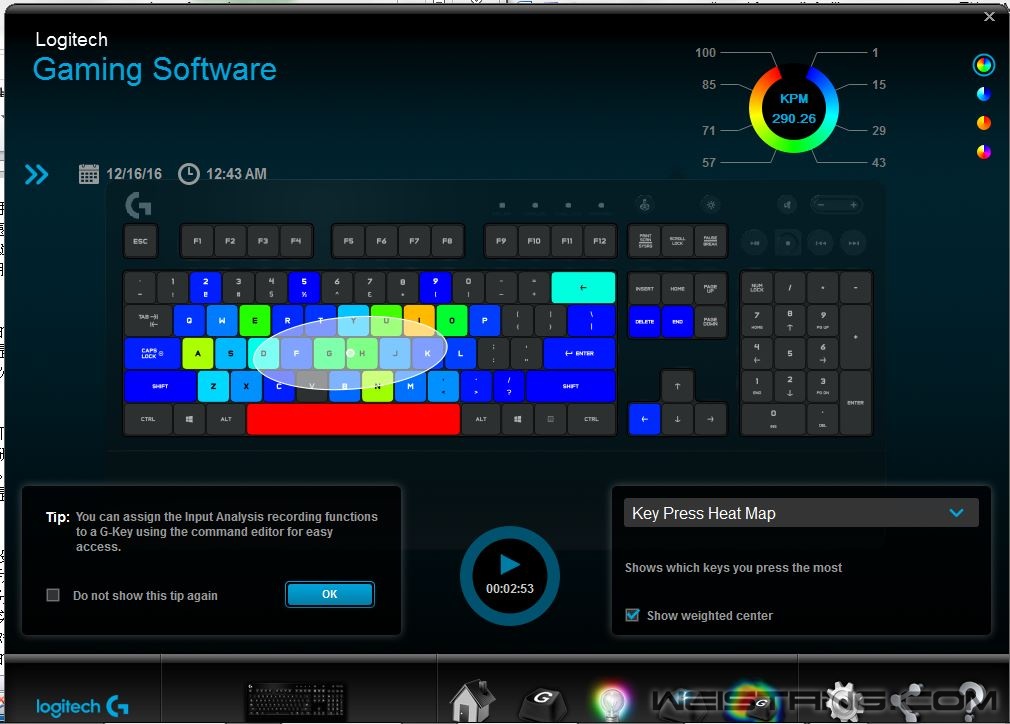The height and width of the screenshot is (724, 1010).
Task: Click the up arrow key
Action: click(677, 386)
